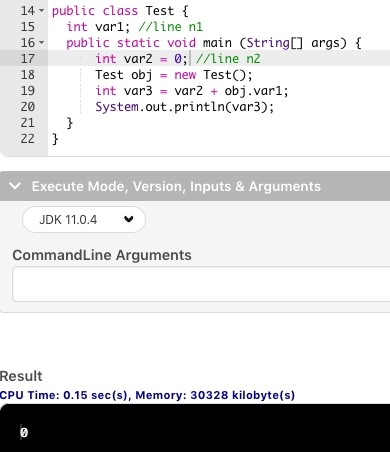Click the '//line n1' comment
This screenshot has height=452, width=390.
(170, 27)
